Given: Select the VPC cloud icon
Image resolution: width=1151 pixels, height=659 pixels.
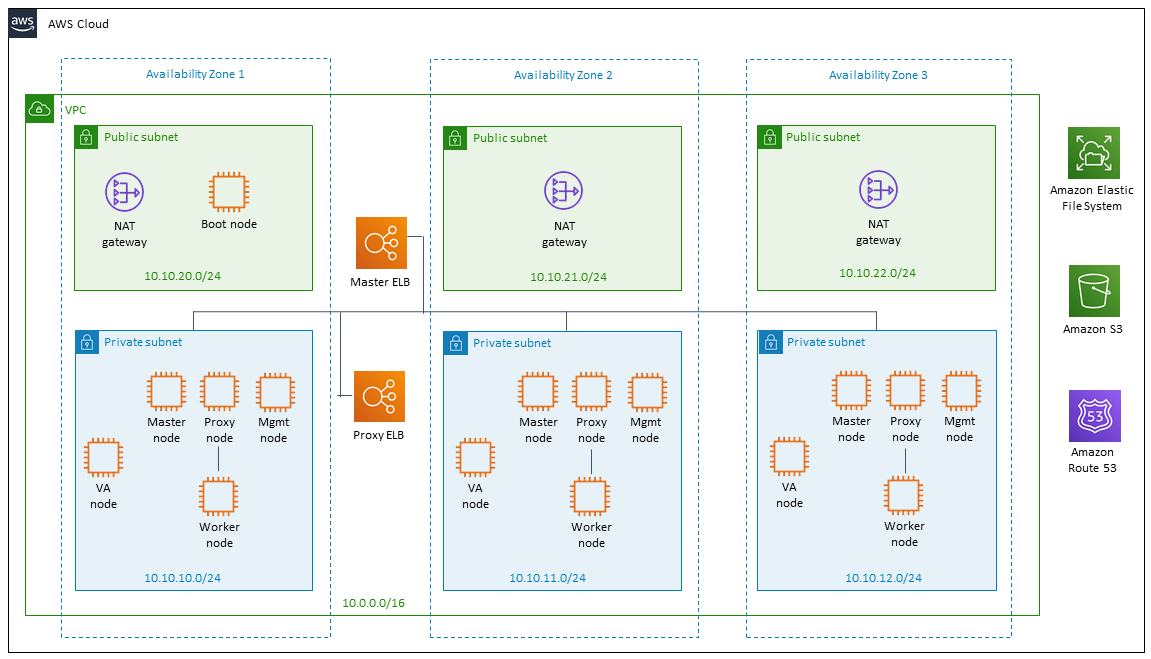Looking at the screenshot, I should point(40,109).
